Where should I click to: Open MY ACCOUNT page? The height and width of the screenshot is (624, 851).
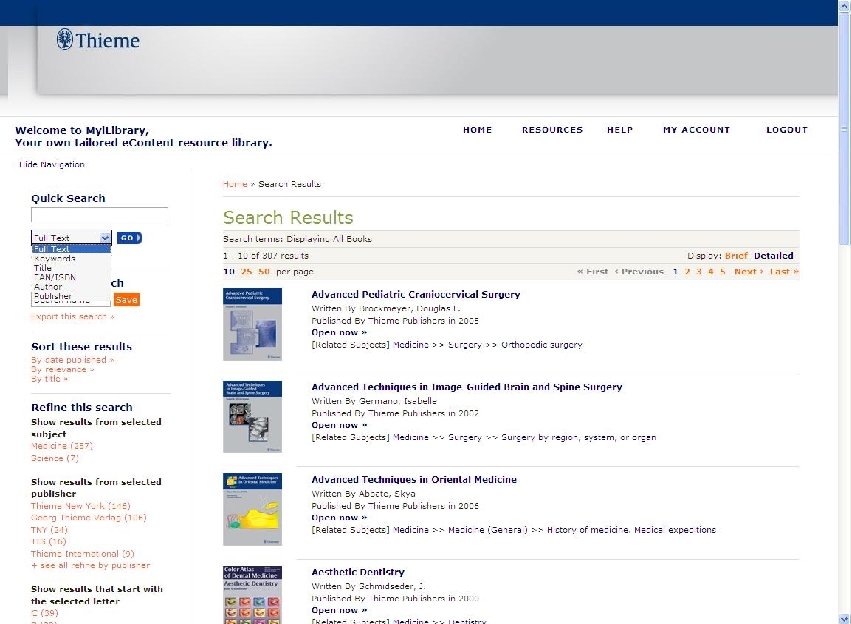point(696,130)
